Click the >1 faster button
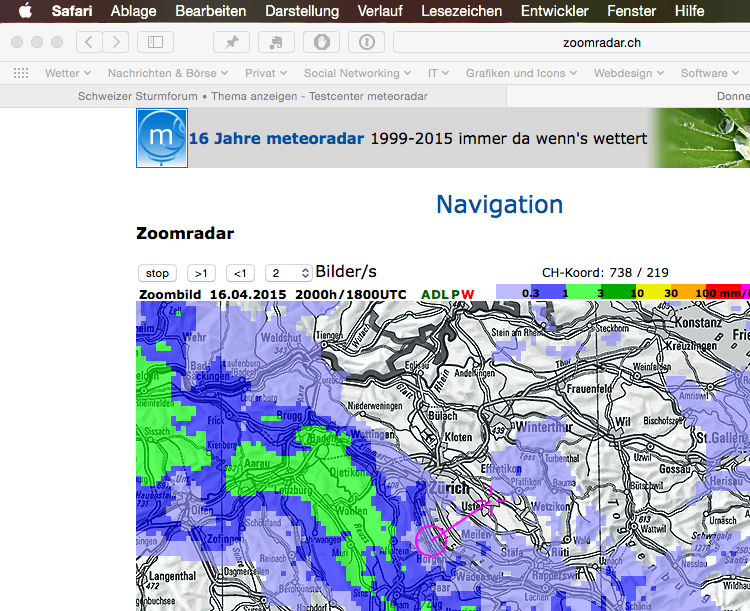Viewport: 750px width, 611px height. tap(201, 273)
